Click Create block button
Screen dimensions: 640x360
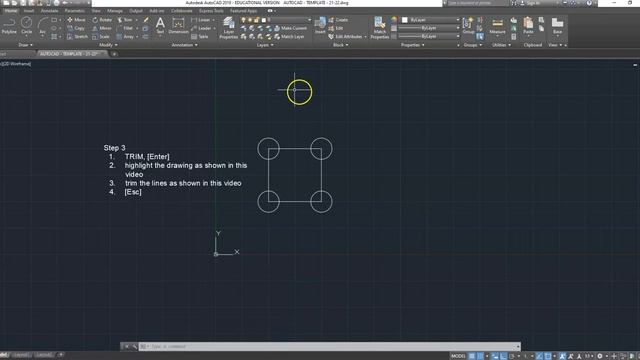(338, 20)
